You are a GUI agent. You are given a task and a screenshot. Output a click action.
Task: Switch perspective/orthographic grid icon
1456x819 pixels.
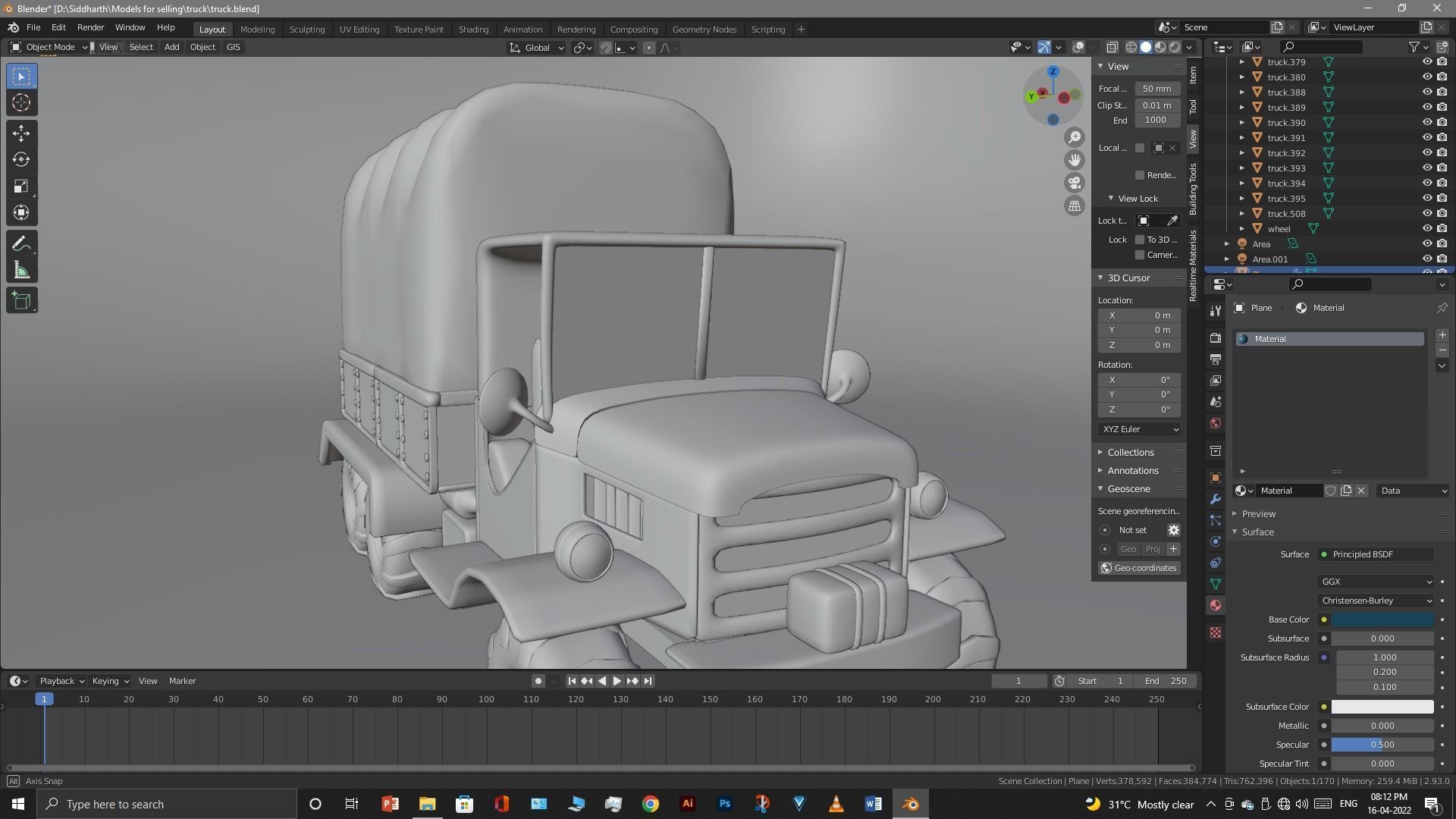(1075, 206)
